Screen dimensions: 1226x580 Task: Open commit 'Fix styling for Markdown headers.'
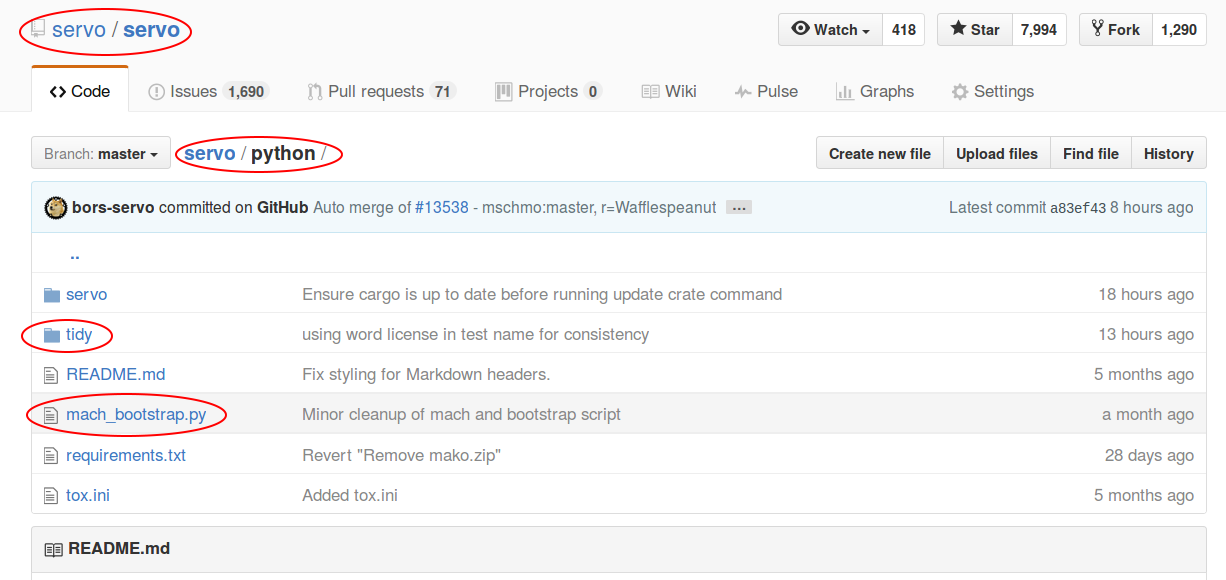click(426, 375)
